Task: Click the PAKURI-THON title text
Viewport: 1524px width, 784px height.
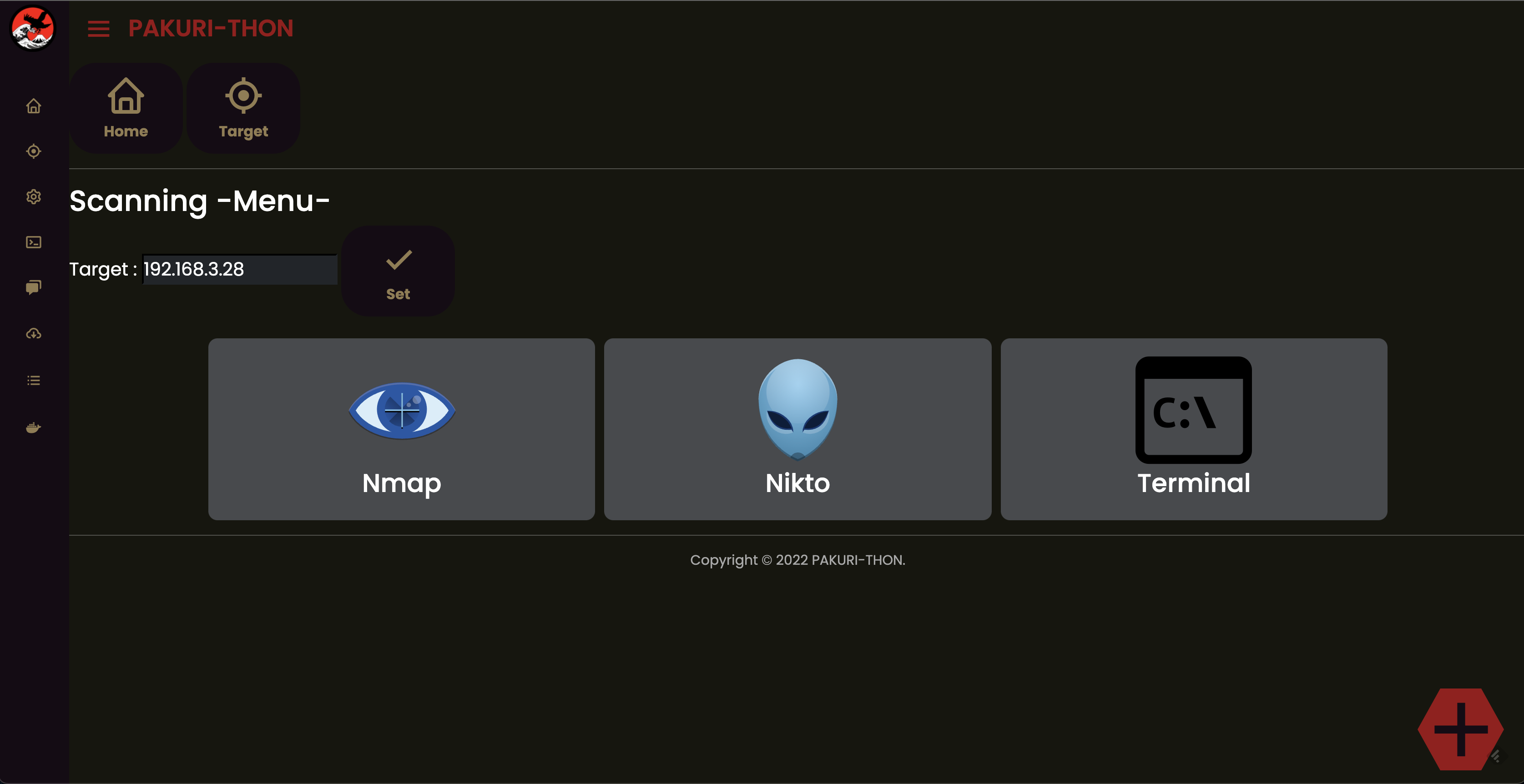Action: coord(211,28)
